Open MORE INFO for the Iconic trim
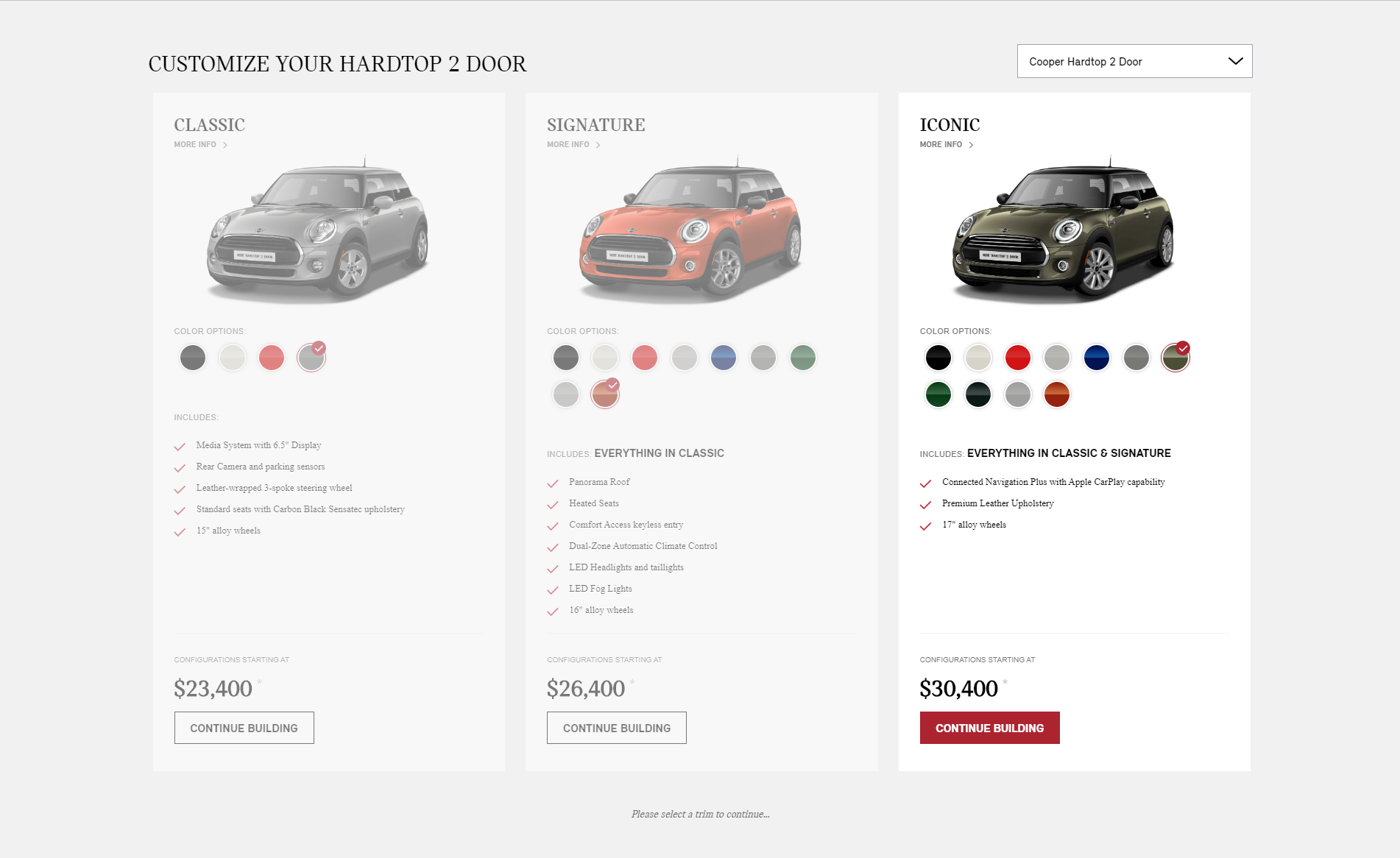 (x=947, y=145)
